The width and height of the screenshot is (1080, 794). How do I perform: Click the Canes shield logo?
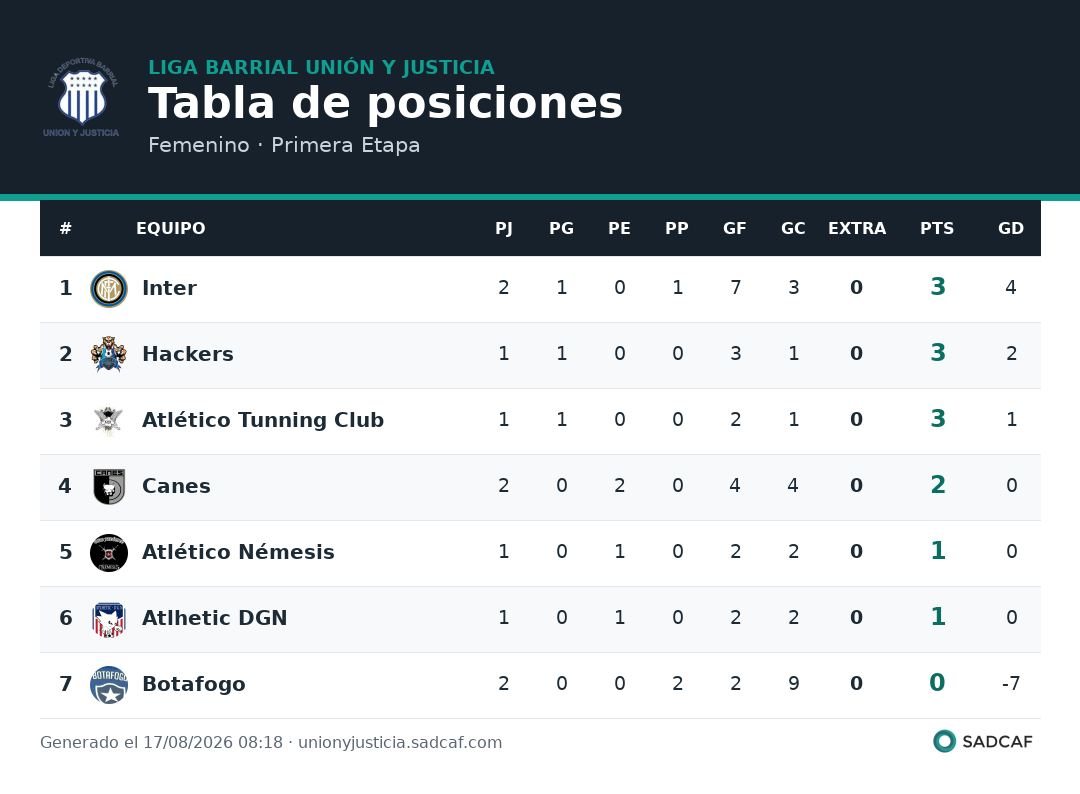[x=109, y=487]
